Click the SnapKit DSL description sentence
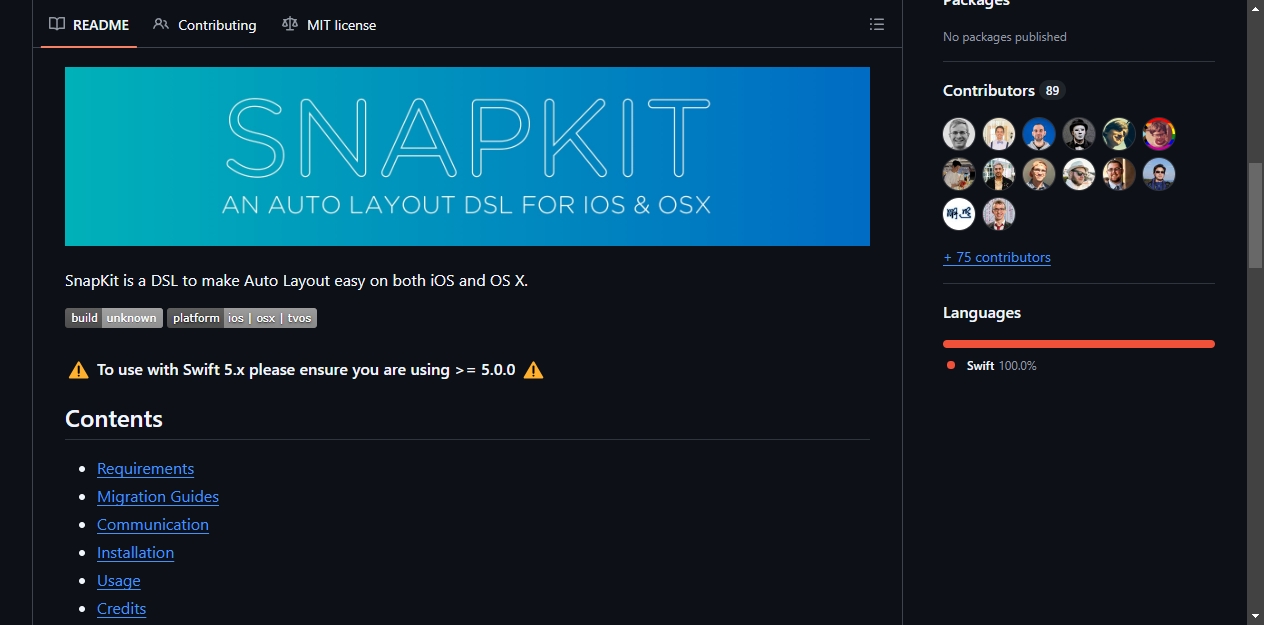The image size is (1264, 625). point(296,281)
